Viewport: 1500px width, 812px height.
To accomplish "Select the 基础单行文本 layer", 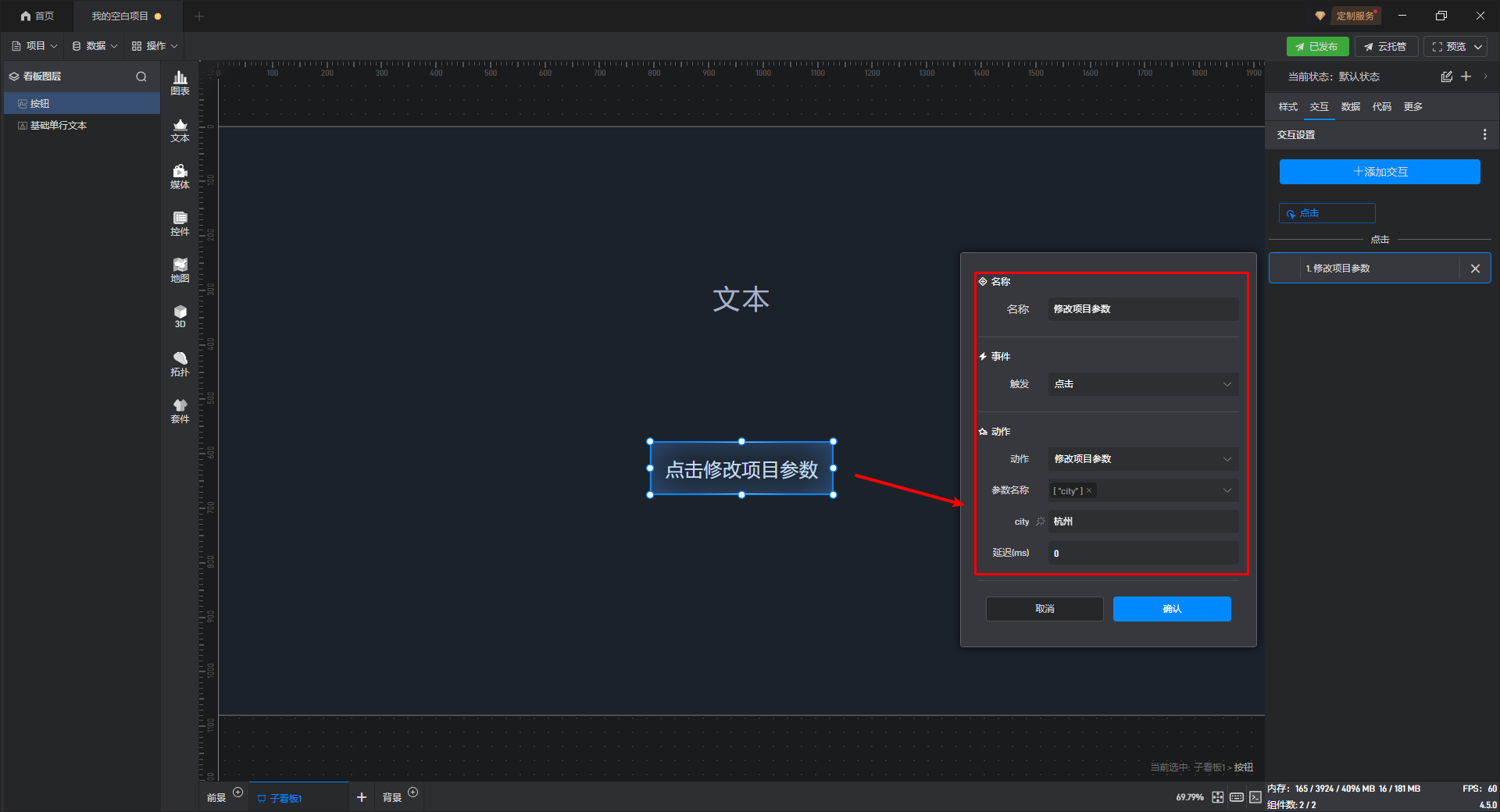I will pyautogui.click(x=59, y=126).
